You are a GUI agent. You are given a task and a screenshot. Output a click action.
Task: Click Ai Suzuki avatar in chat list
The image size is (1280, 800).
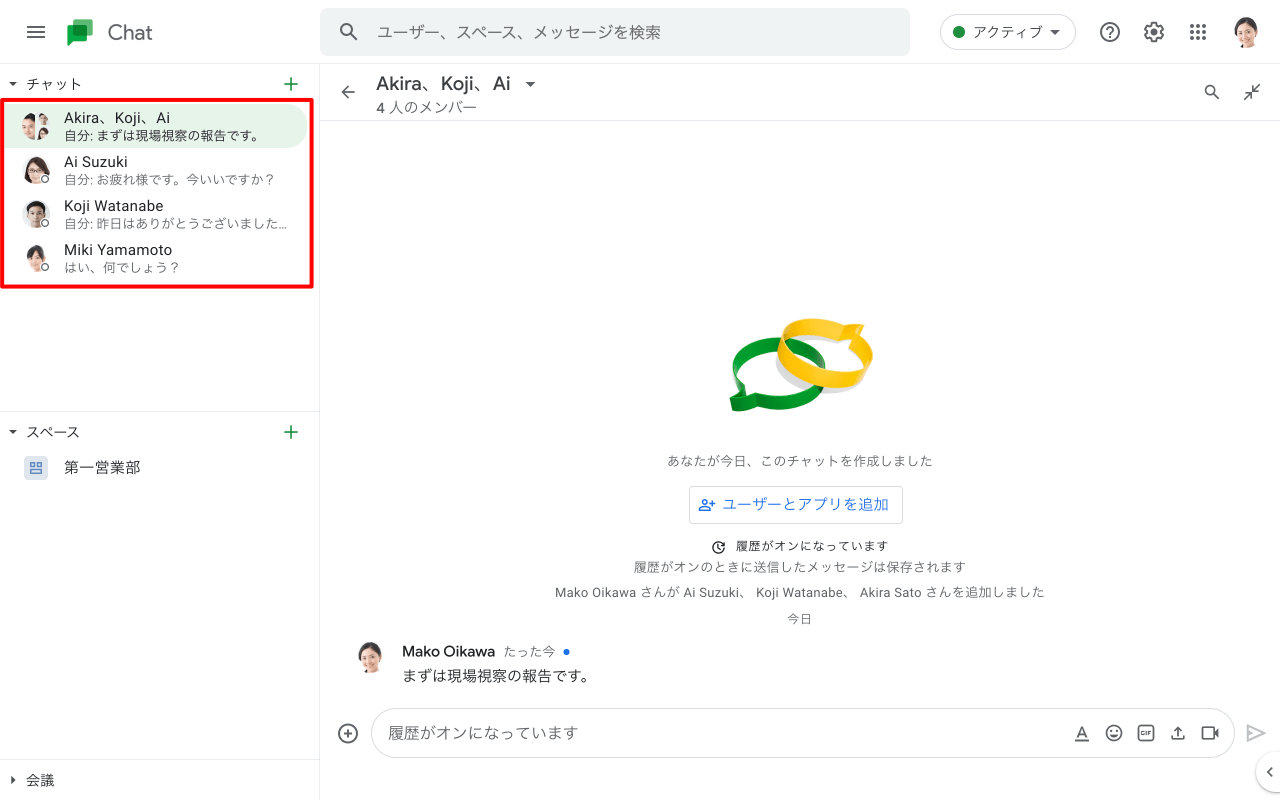(36, 170)
